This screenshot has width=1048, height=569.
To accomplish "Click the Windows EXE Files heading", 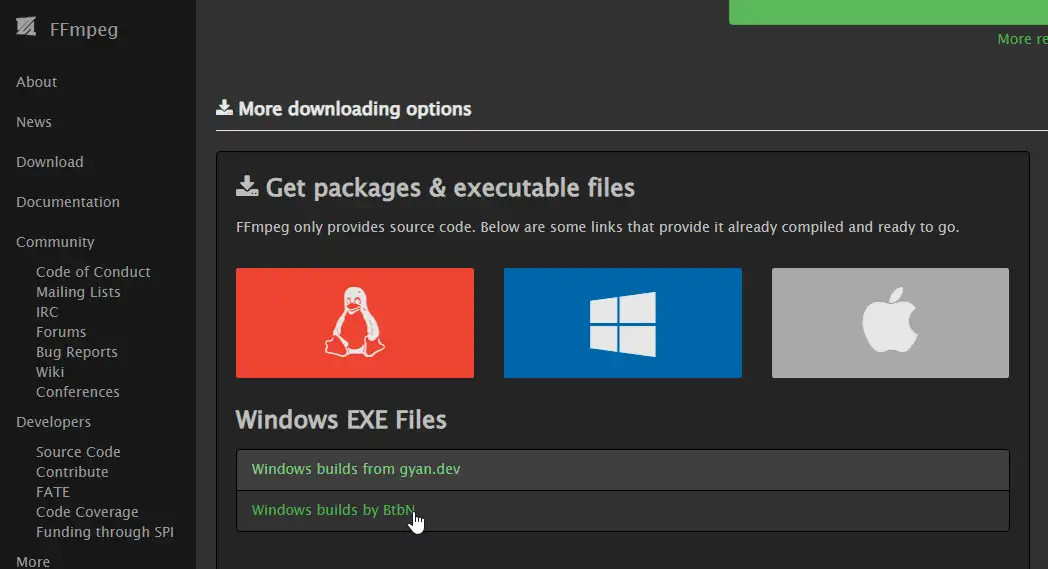I will point(341,420).
